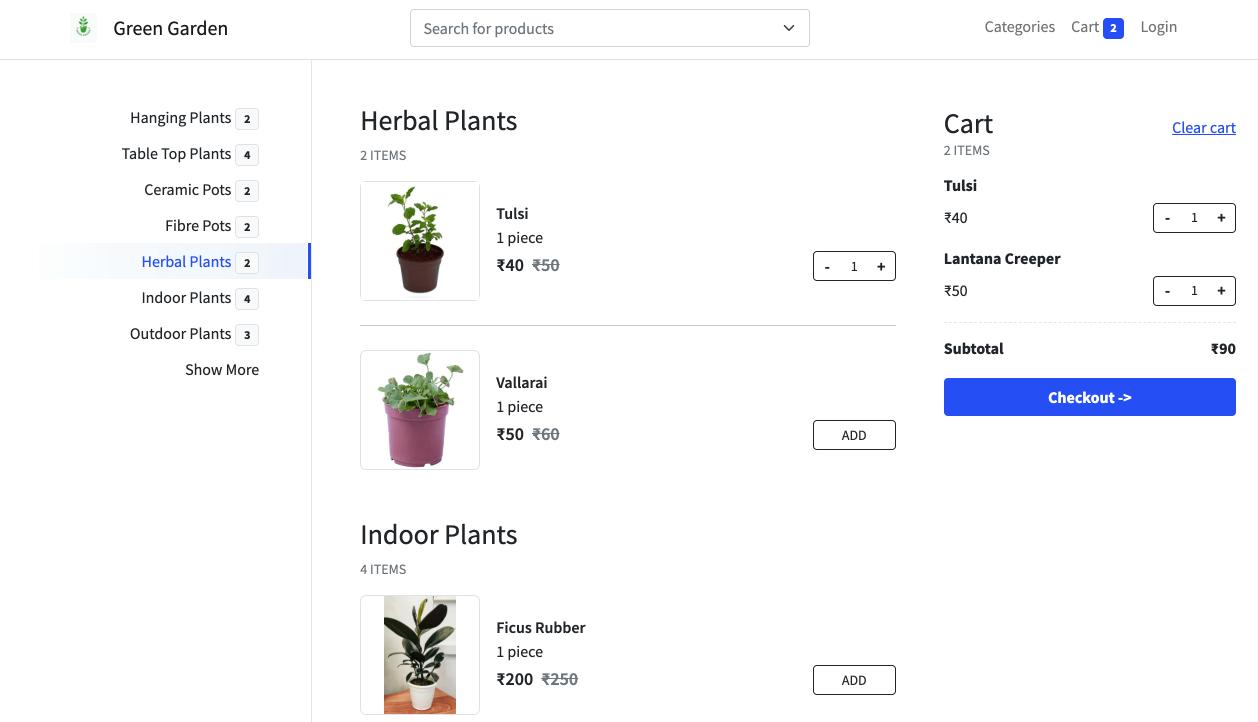
Task: Expand the product search dropdown arrow
Action: coord(789,28)
